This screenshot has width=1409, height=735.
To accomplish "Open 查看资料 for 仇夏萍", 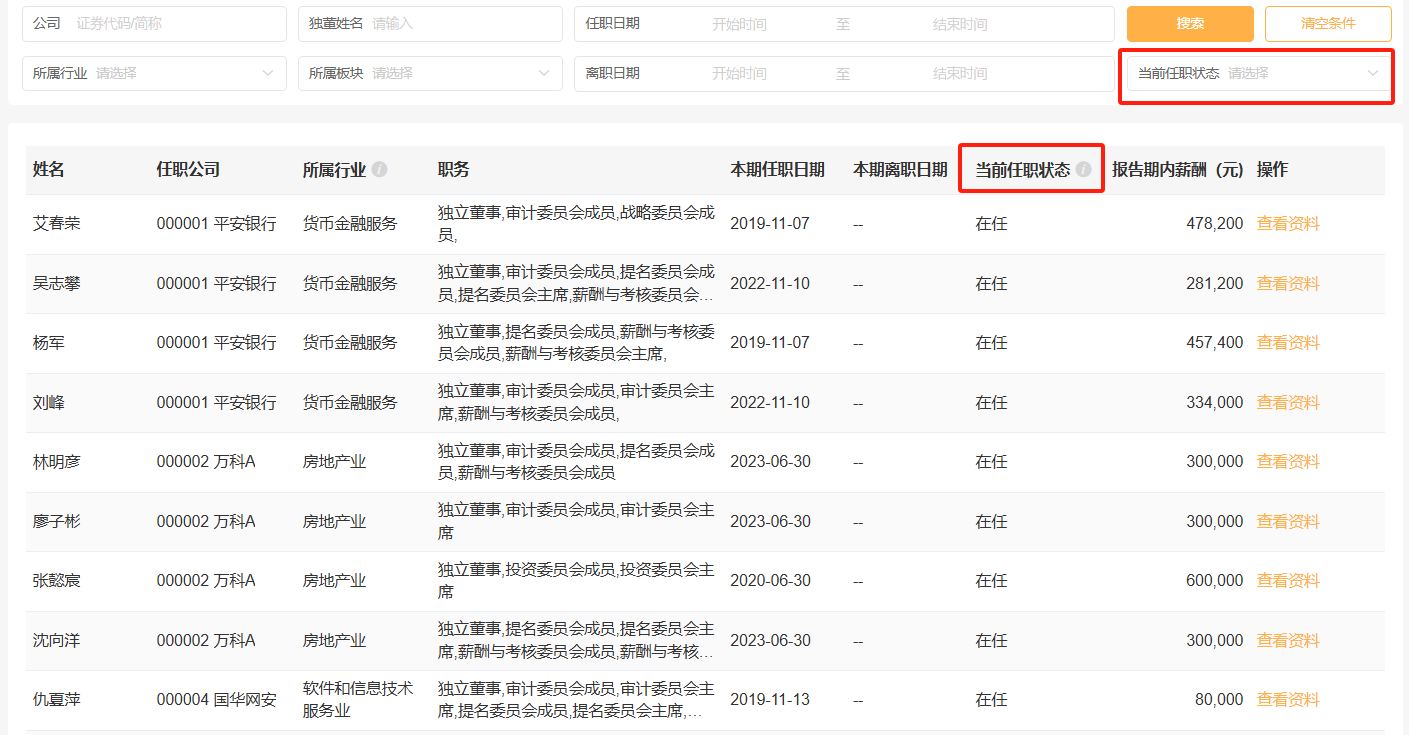I will click(1288, 700).
